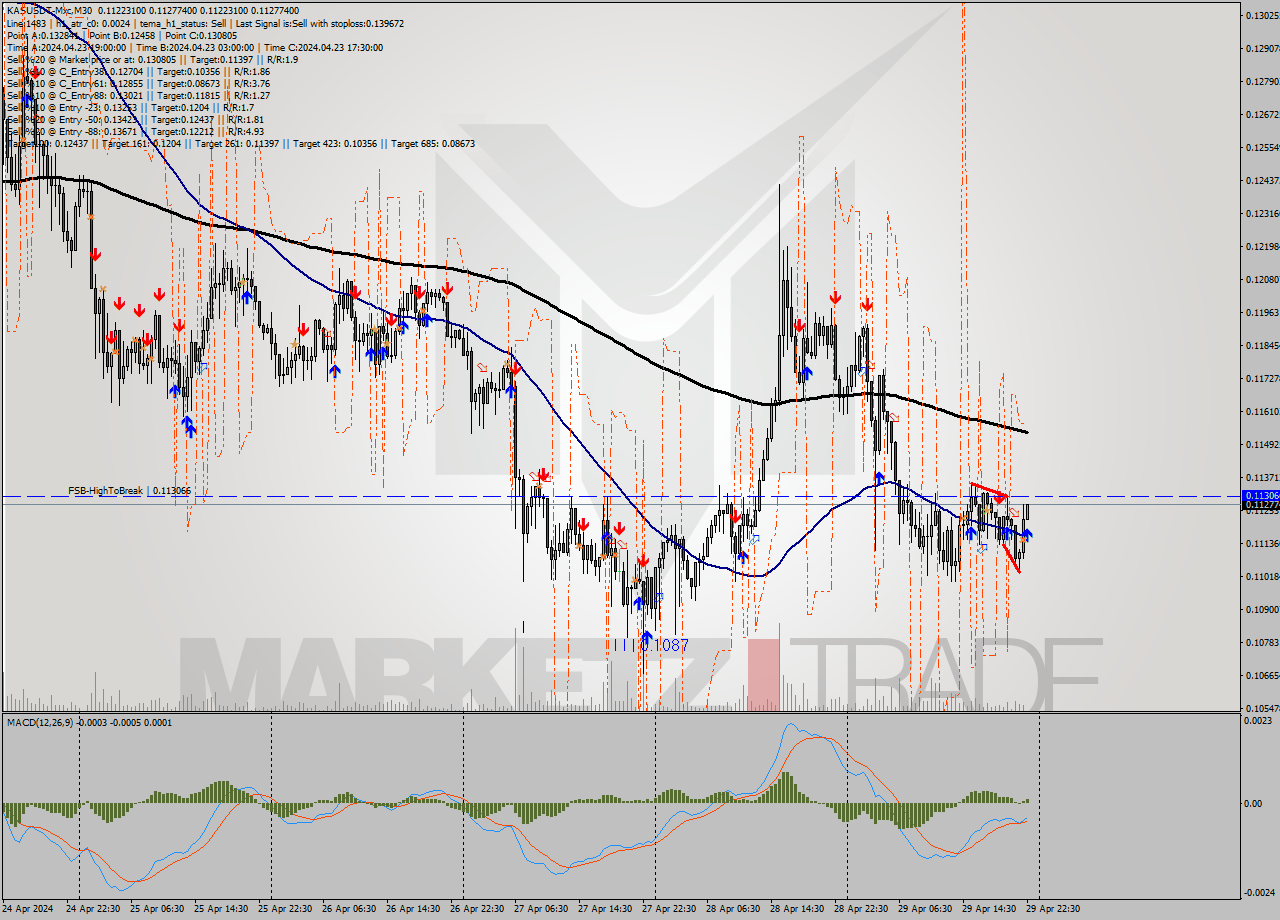This screenshot has width=1280, height=920.
Task: Click the blue 0.11306 price tag on the price axis
Action: click(x=1259, y=496)
